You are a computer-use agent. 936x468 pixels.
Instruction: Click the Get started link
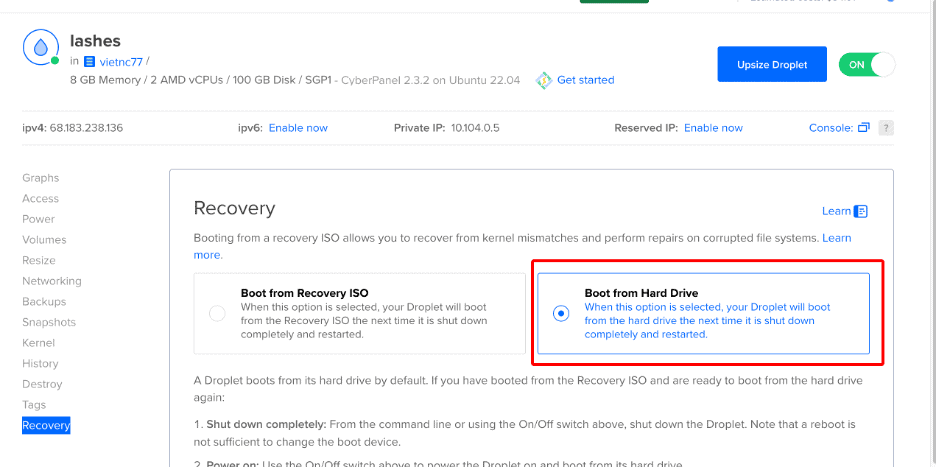(x=586, y=80)
